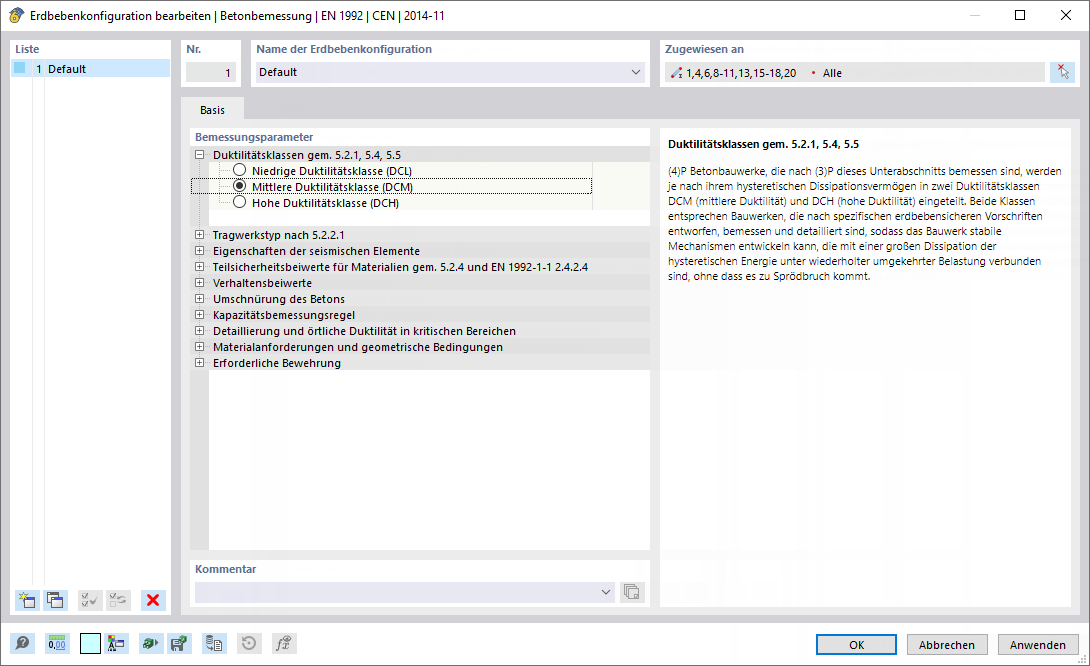Confirm settings with the OK button

856,644
